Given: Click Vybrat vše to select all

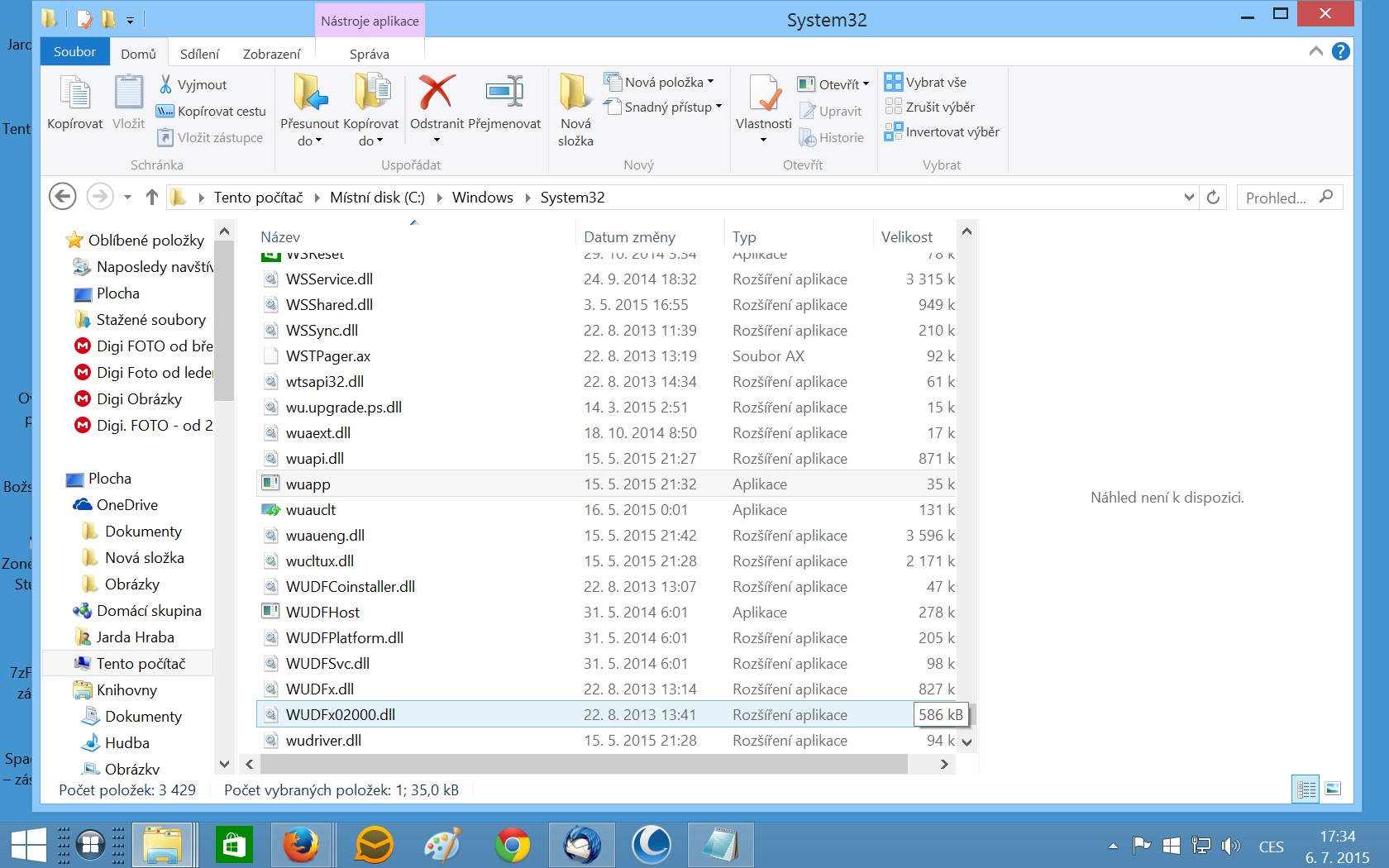Looking at the screenshot, I should point(925,82).
